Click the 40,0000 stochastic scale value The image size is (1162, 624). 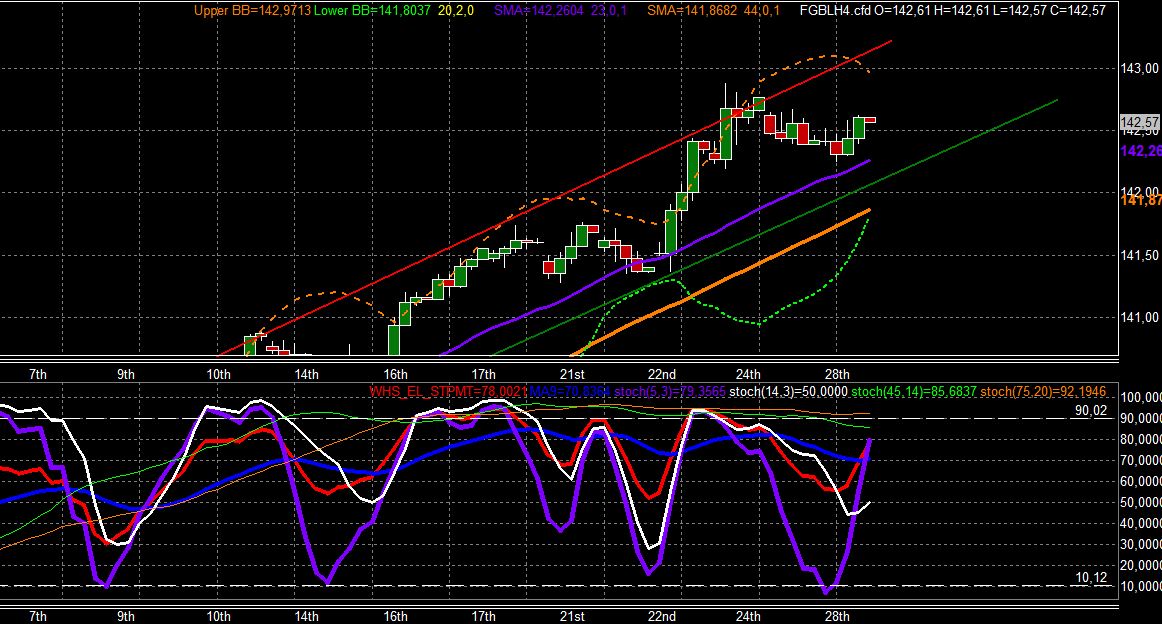click(x=1141, y=523)
